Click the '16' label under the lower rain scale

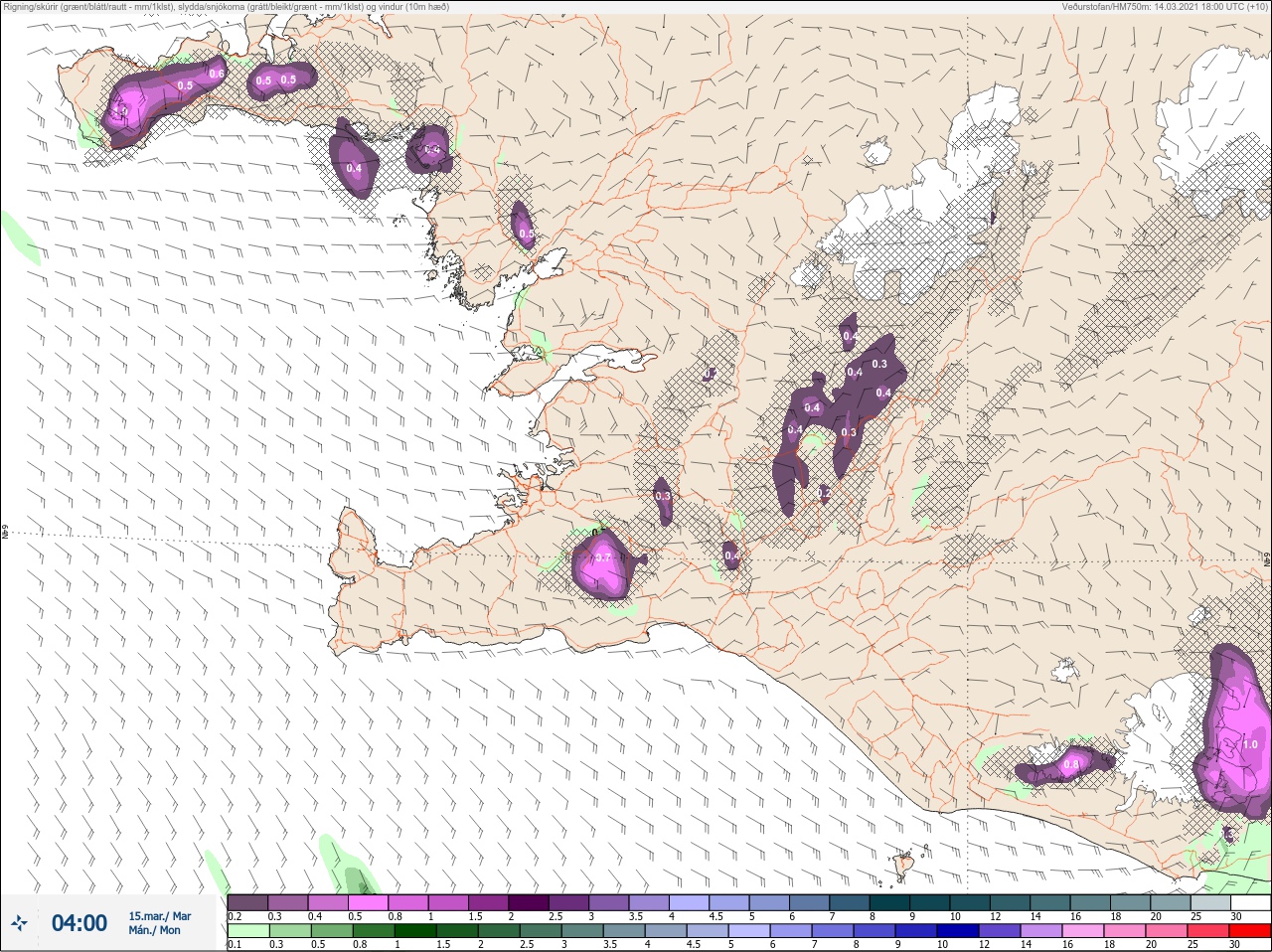(1068, 945)
